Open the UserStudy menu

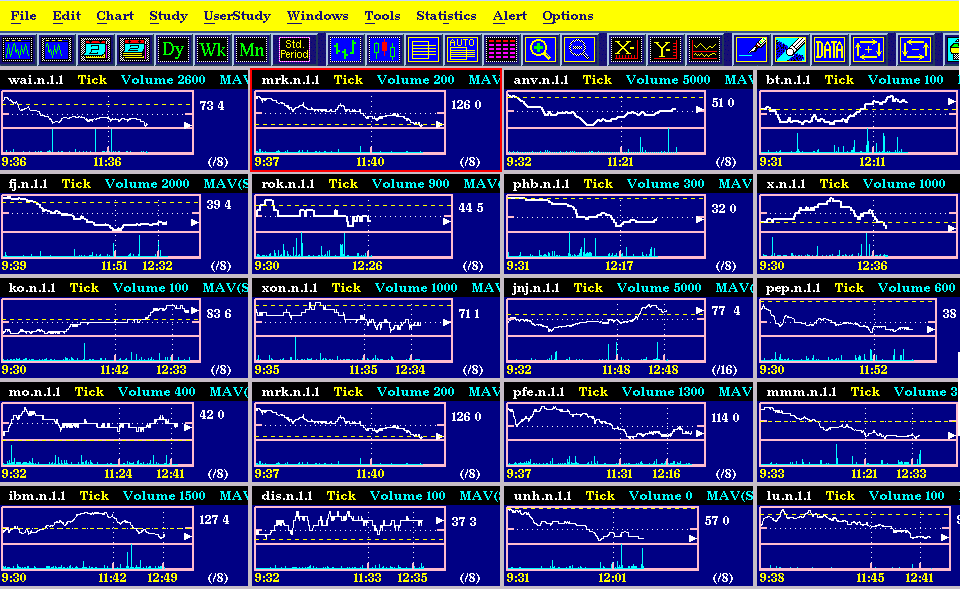tap(237, 16)
